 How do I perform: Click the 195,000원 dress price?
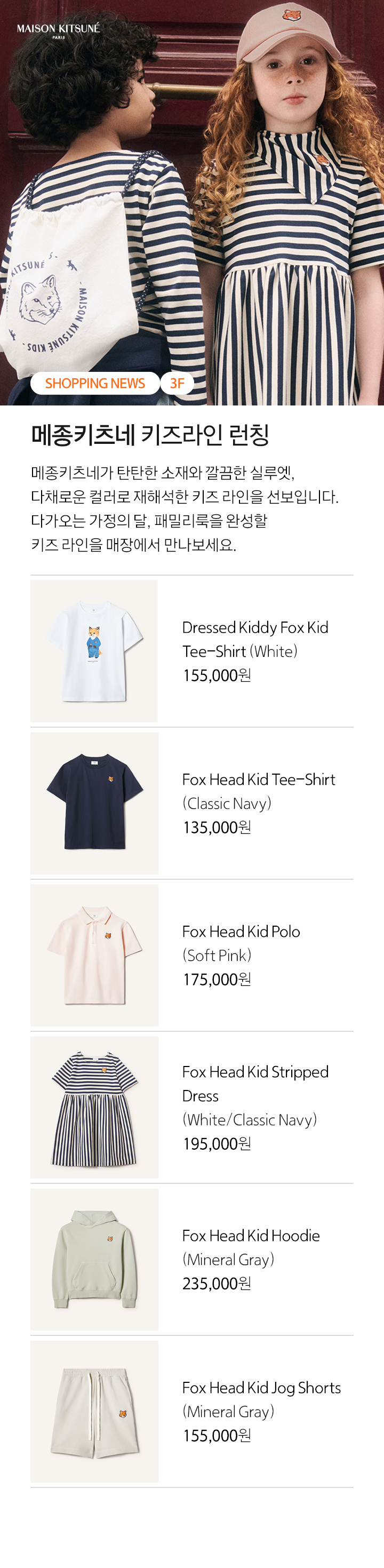(x=217, y=1144)
